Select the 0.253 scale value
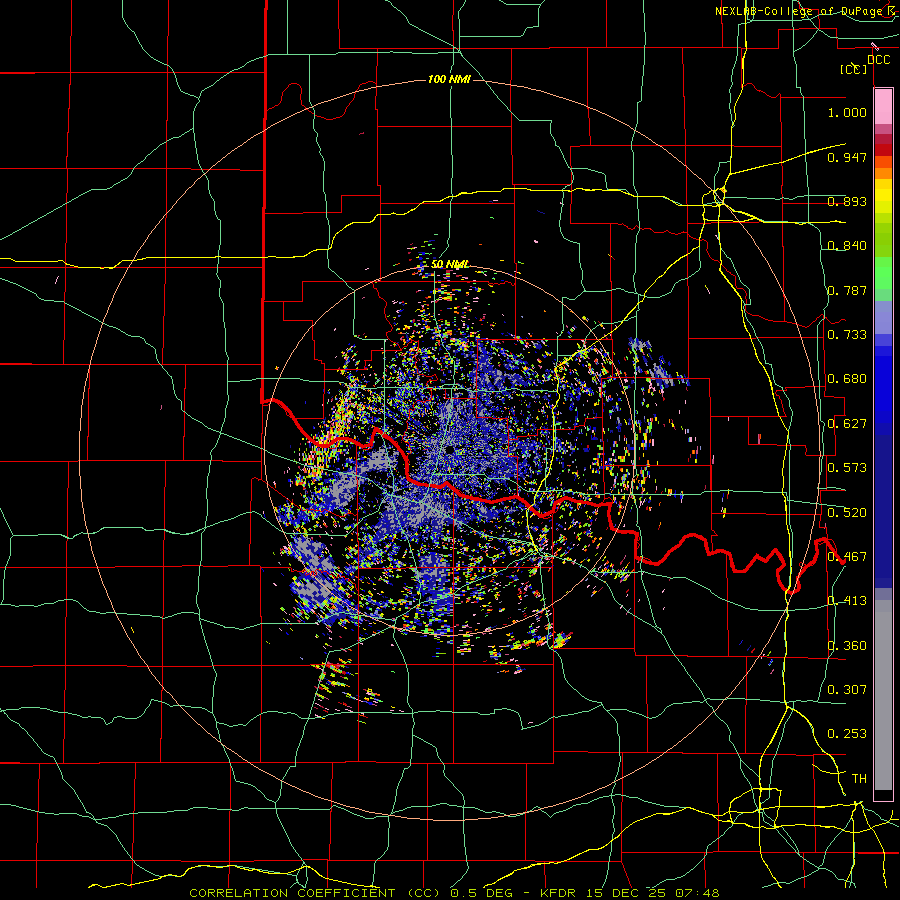This screenshot has width=900, height=900. [x=847, y=734]
